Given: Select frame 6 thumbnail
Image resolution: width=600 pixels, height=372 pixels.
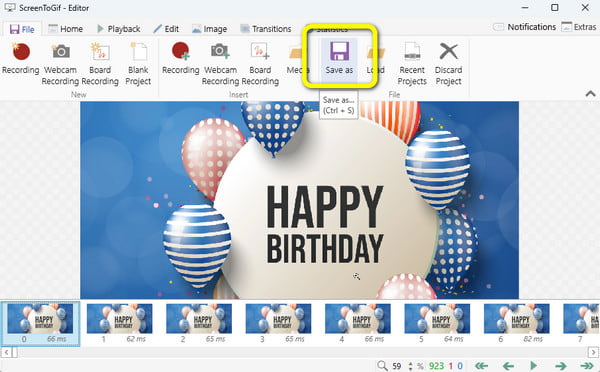Looking at the screenshot, I should [x=517, y=324].
